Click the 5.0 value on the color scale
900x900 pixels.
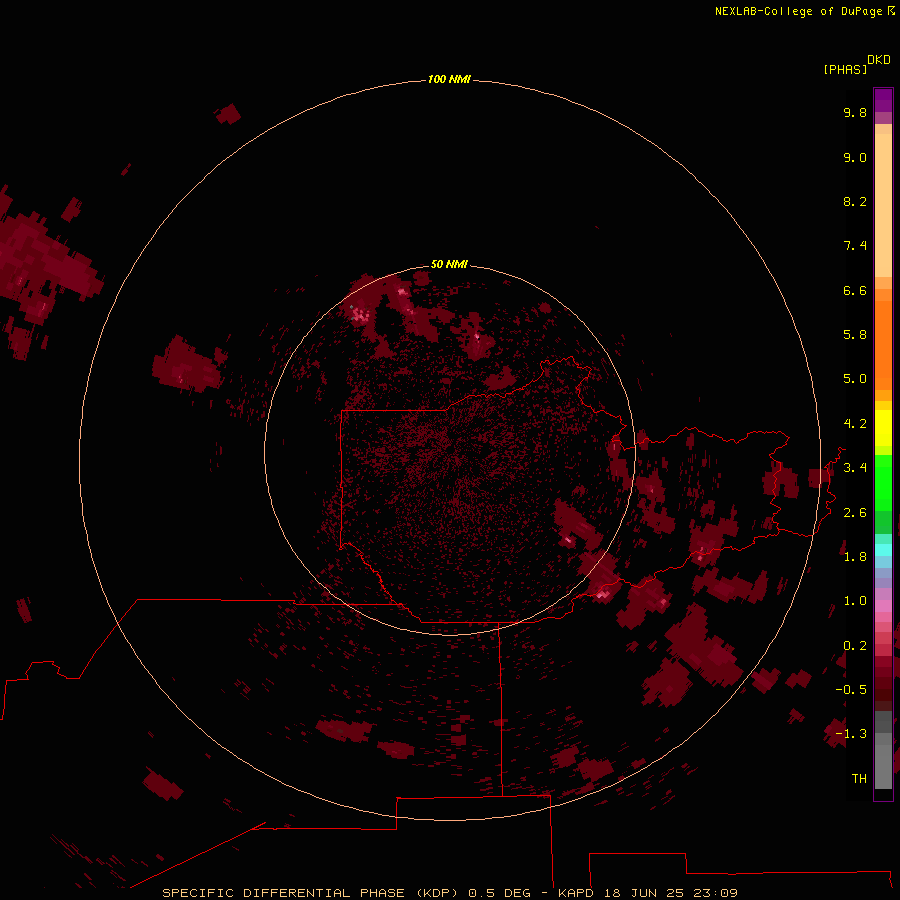[855, 379]
